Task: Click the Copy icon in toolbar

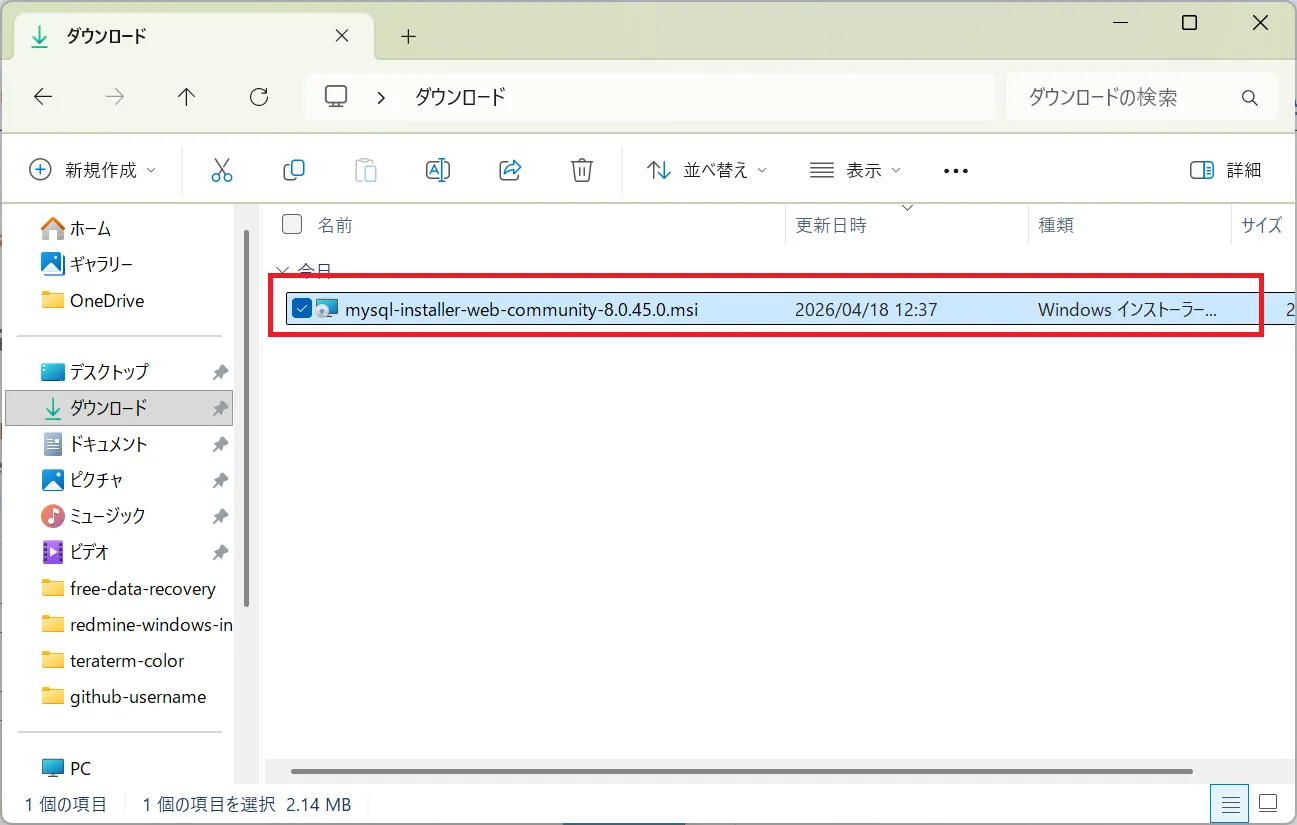Action: point(294,170)
